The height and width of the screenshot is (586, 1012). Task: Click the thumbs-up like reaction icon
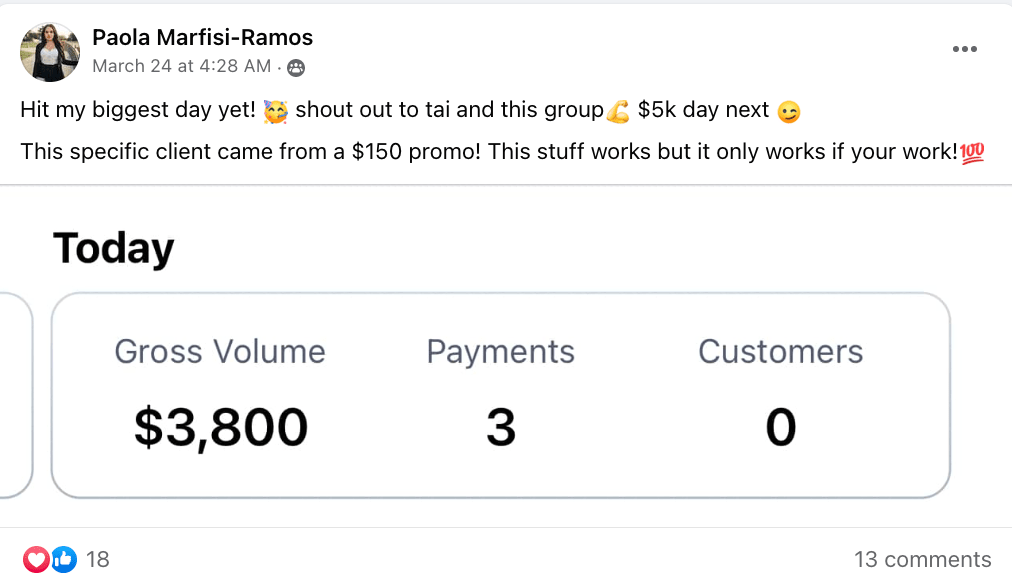(63, 559)
